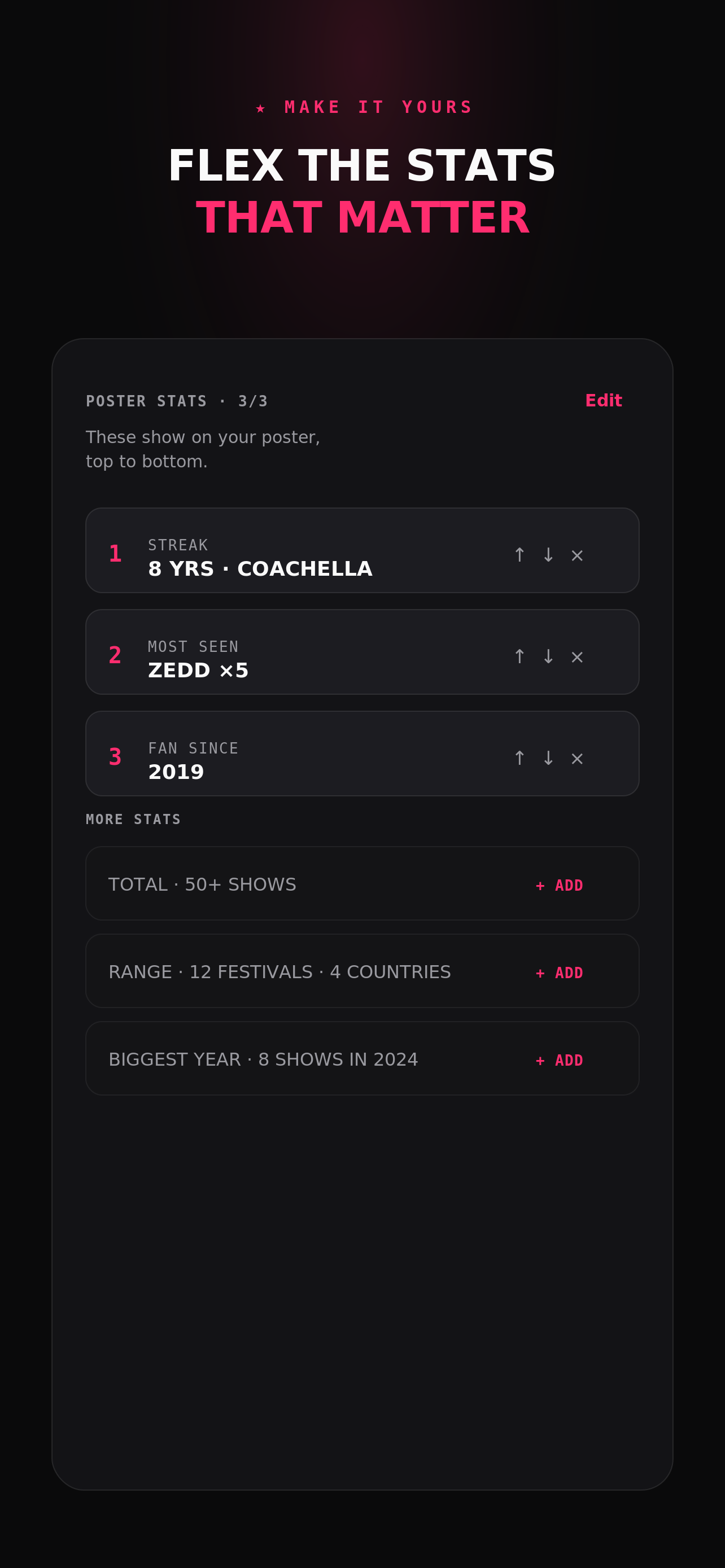The height and width of the screenshot is (1568, 725).
Task: Move Fan Since 2019 stat down
Action: click(x=548, y=758)
